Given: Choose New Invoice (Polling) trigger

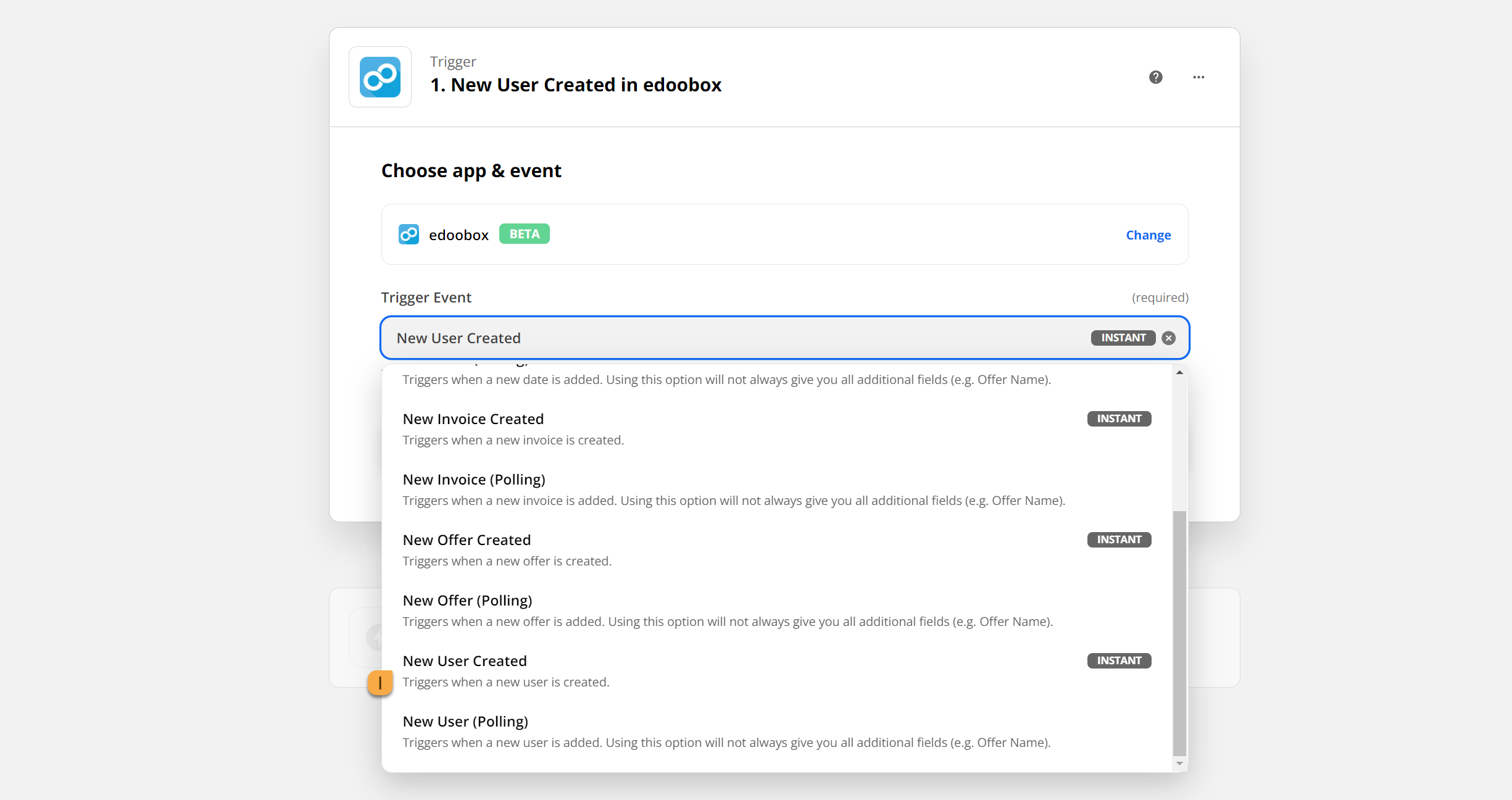Looking at the screenshot, I should [473, 480].
